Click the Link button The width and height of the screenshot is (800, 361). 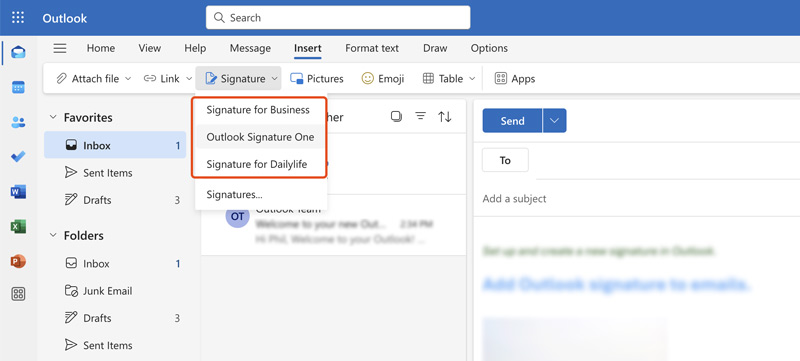[161, 79]
